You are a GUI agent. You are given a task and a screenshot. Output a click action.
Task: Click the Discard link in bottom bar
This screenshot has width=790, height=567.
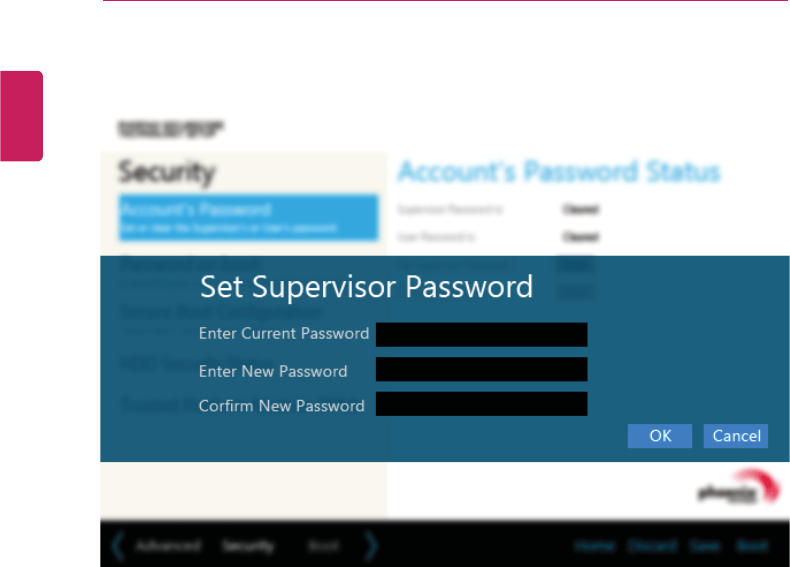652,545
